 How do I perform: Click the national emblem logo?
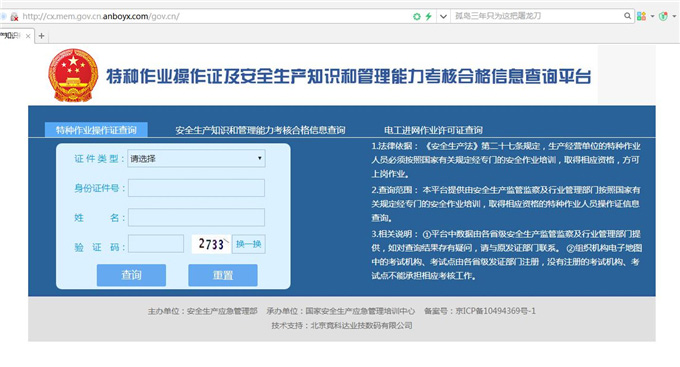73,75
